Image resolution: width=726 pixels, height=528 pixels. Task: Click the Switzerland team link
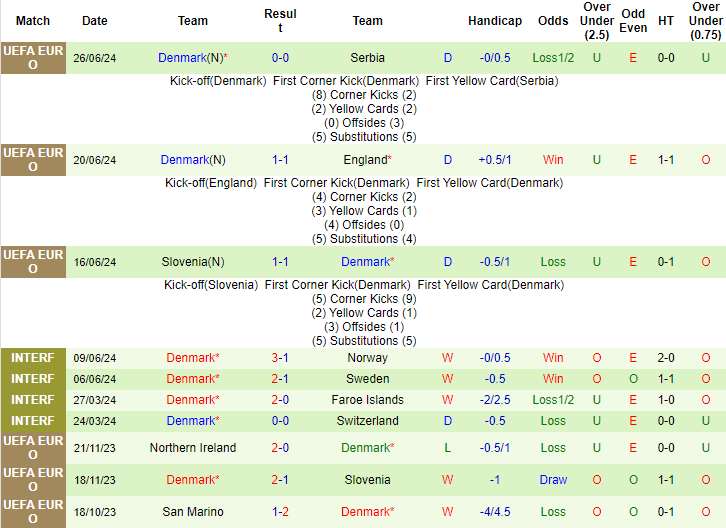367,421
